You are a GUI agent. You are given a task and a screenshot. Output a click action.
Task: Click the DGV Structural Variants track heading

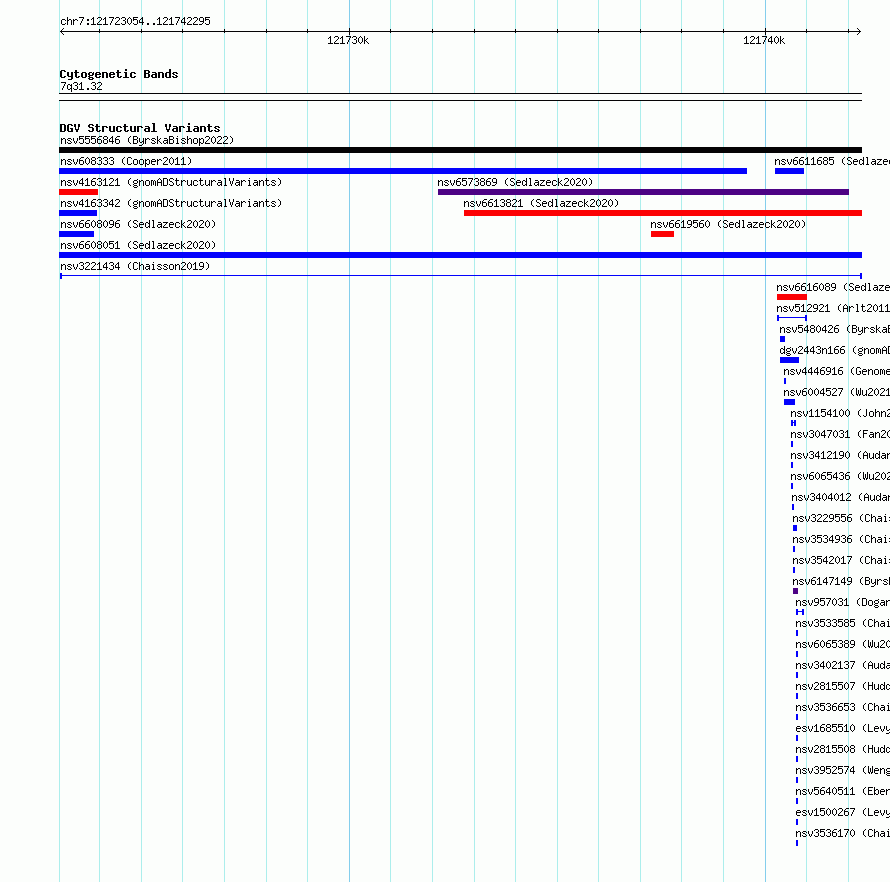pos(140,128)
